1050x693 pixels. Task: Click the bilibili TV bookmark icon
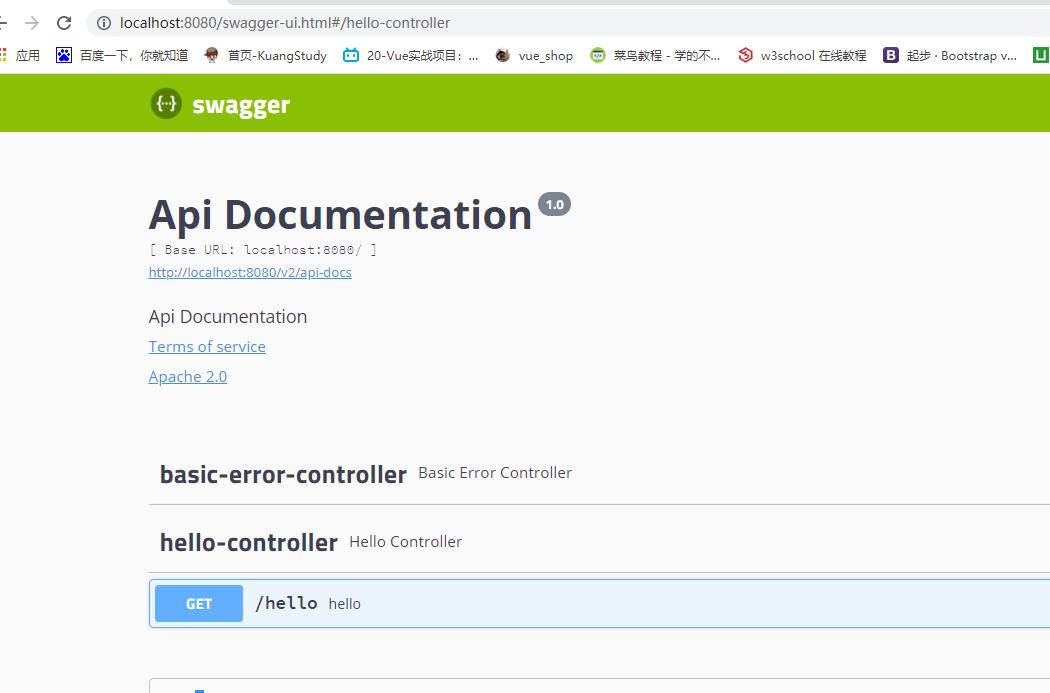tap(351, 56)
